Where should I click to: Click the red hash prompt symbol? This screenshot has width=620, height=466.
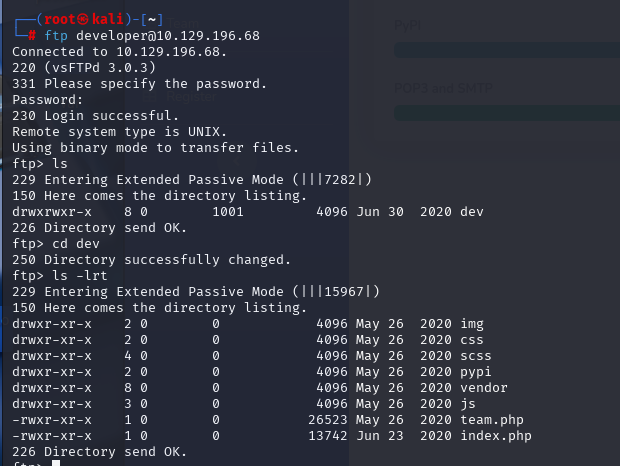point(32,36)
